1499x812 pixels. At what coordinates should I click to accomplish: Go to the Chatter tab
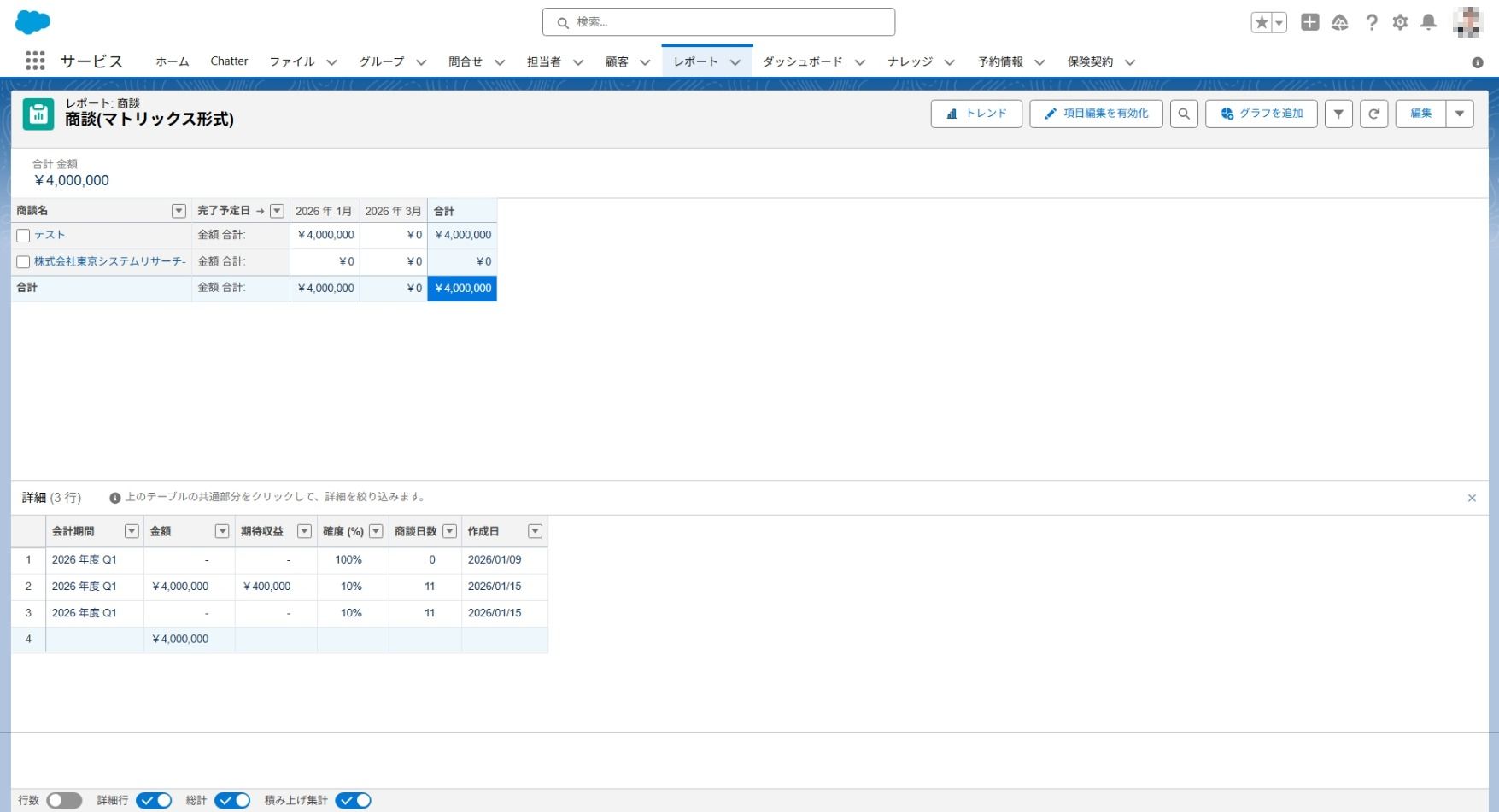click(229, 61)
